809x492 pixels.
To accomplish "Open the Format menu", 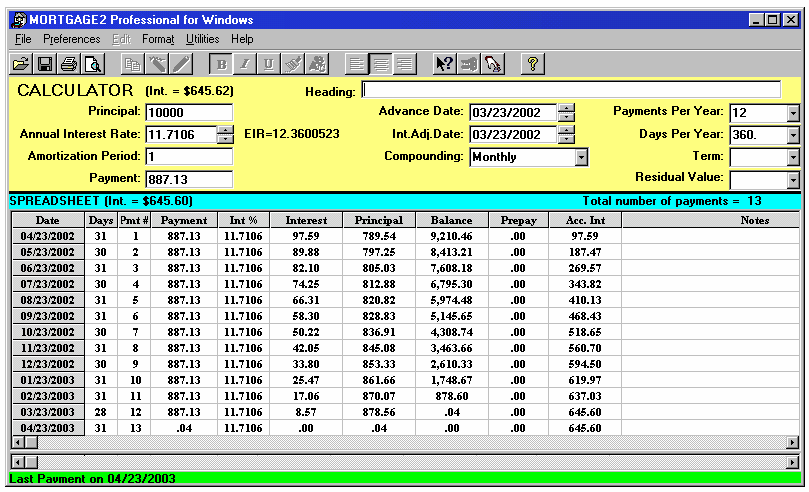I will (x=158, y=39).
